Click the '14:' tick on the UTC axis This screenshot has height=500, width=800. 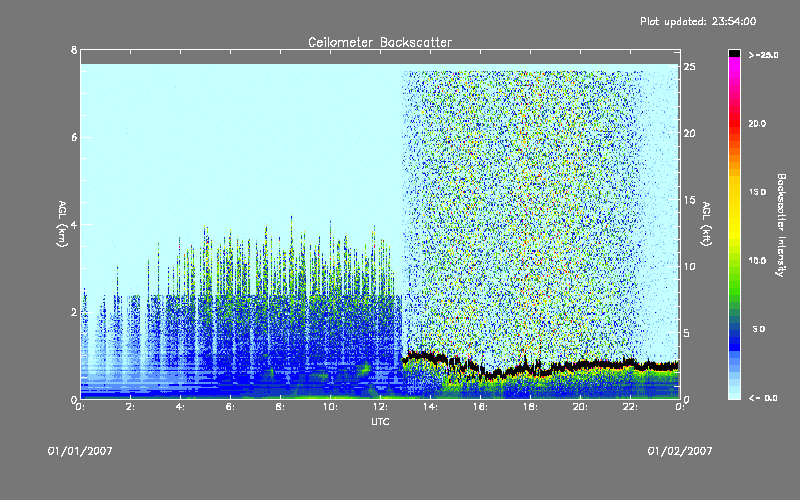coord(430,407)
